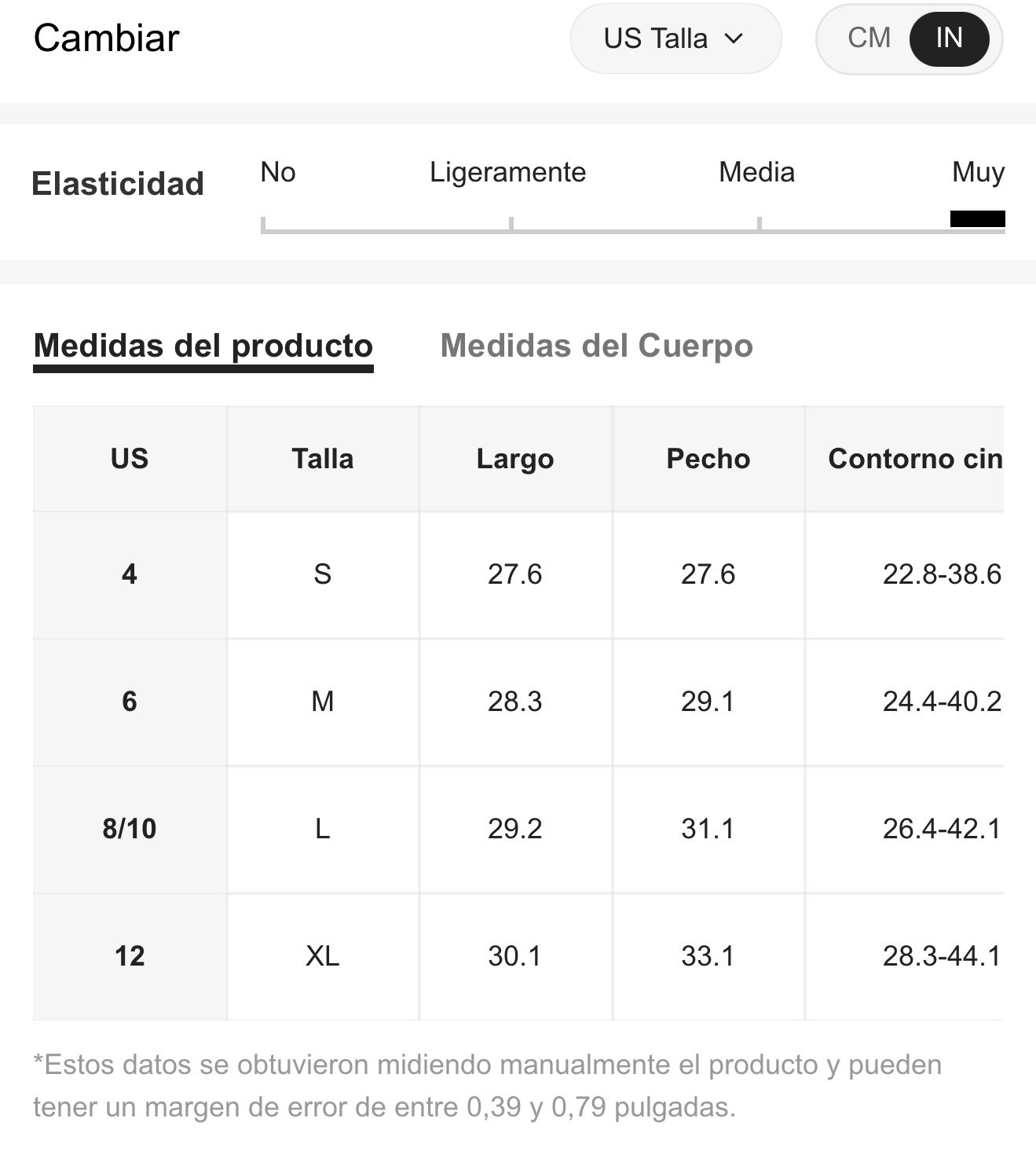Click the Muy marker on elasticity scale
This screenshot has height=1151, width=1036.
coord(978,218)
